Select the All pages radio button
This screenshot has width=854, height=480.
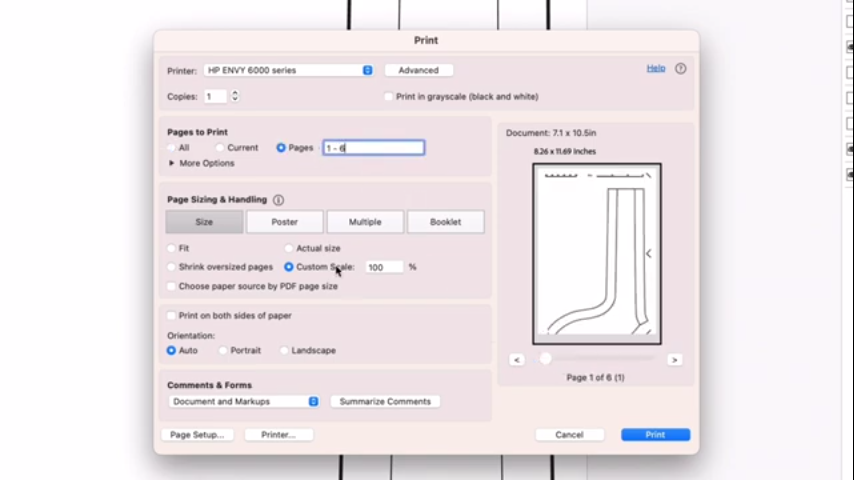click(x=172, y=148)
